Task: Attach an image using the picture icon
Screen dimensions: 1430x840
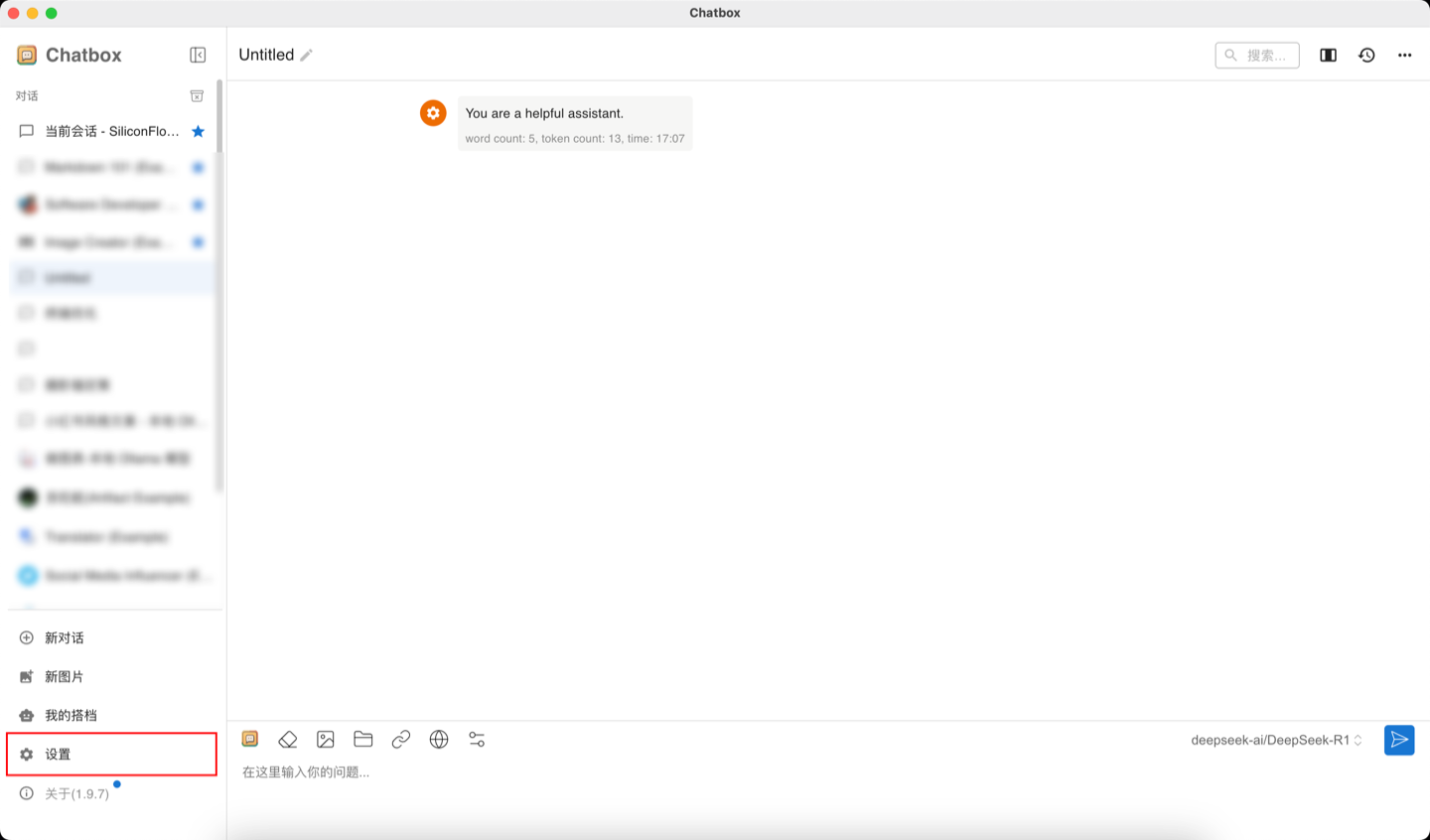Action: coord(326,740)
